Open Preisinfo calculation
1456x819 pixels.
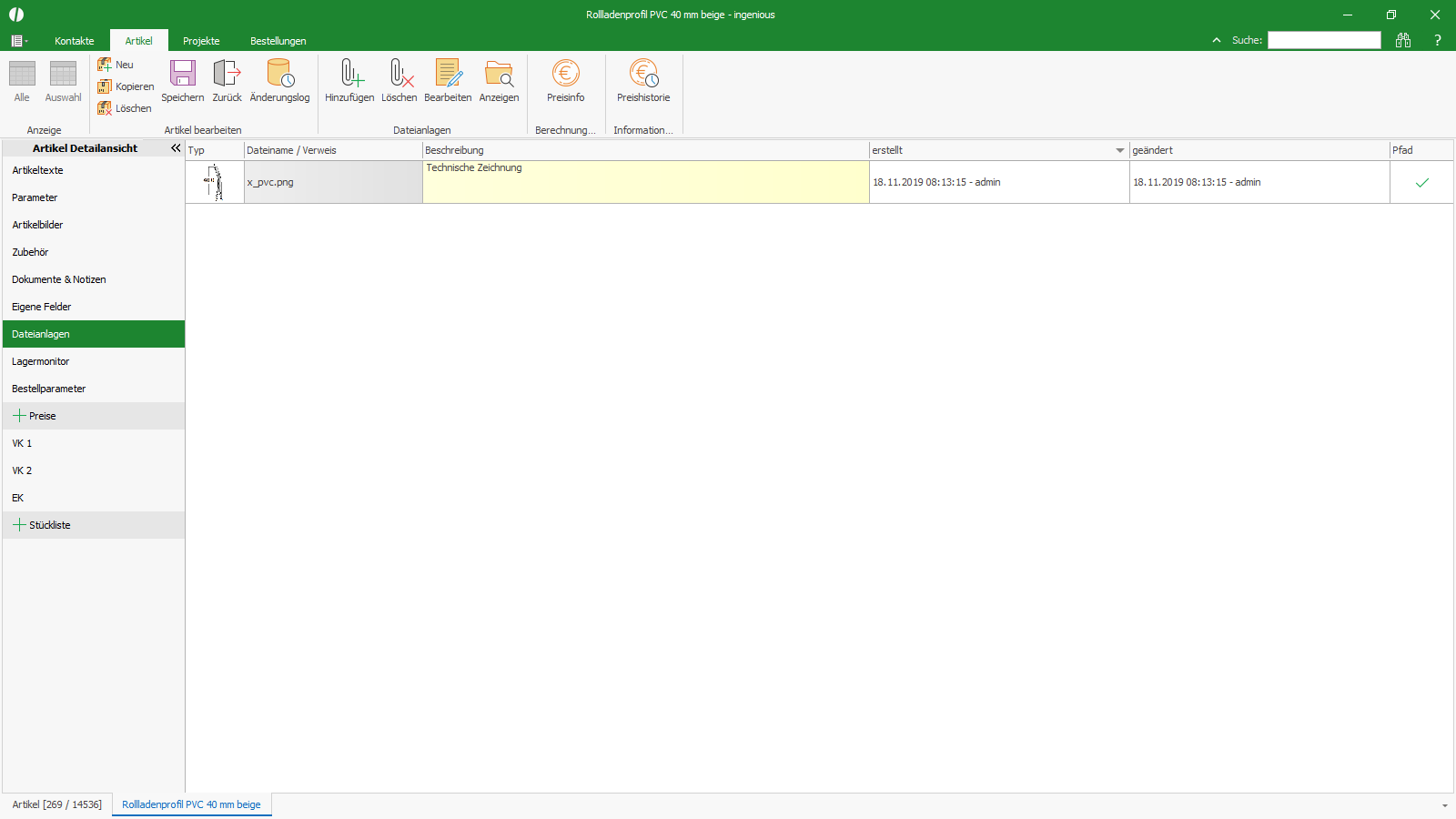565,80
